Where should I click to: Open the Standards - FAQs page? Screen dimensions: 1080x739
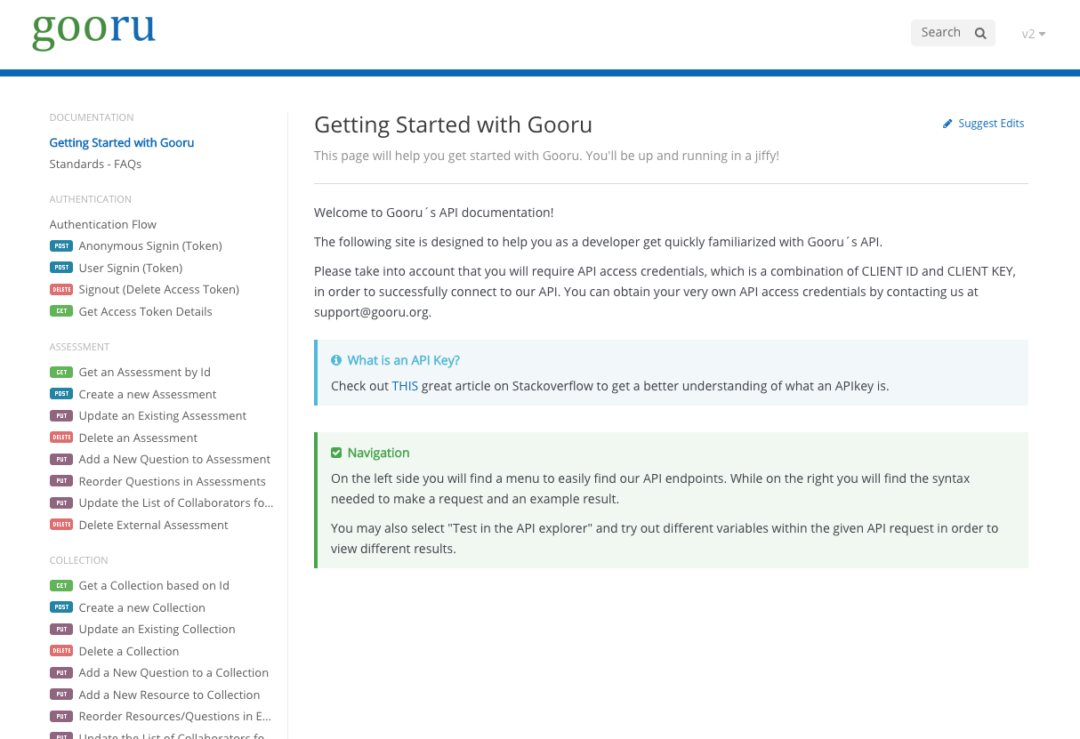[x=95, y=164]
